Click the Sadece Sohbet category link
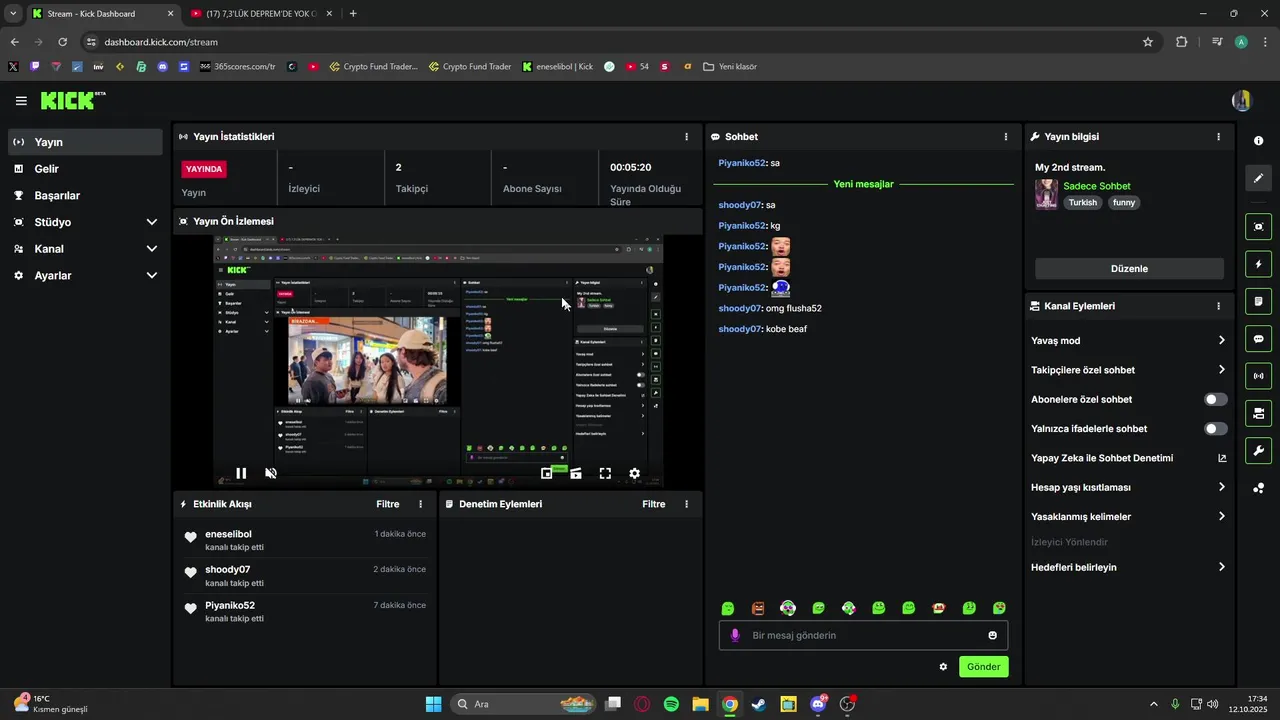1280x720 pixels. pyautogui.click(x=1096, y=186)
